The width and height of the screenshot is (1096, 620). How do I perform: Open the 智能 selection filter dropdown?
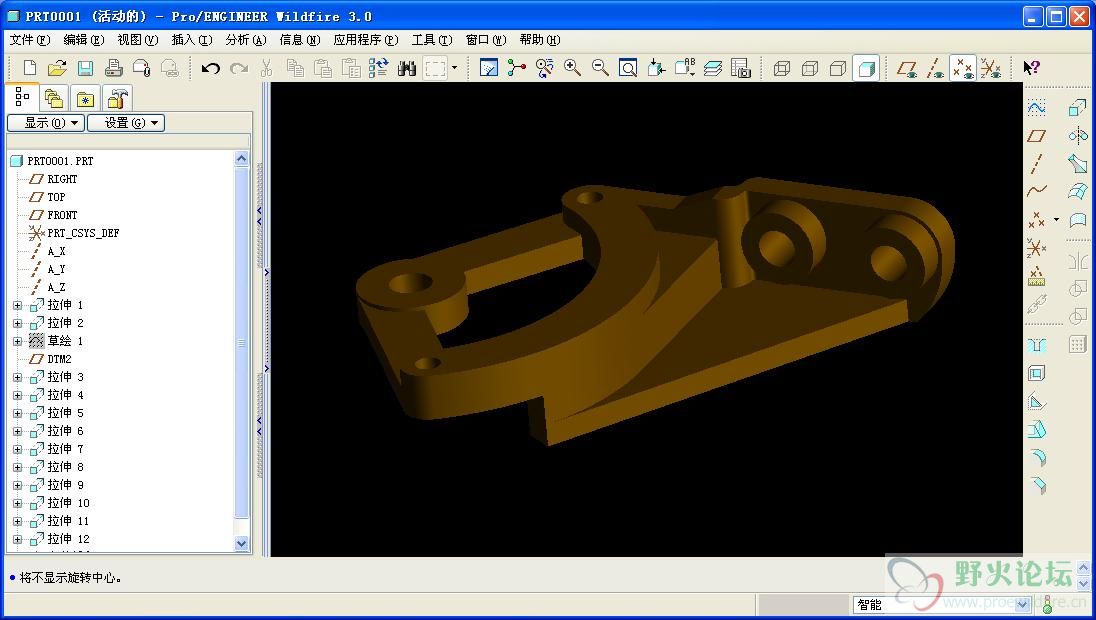click(1023, 605)
